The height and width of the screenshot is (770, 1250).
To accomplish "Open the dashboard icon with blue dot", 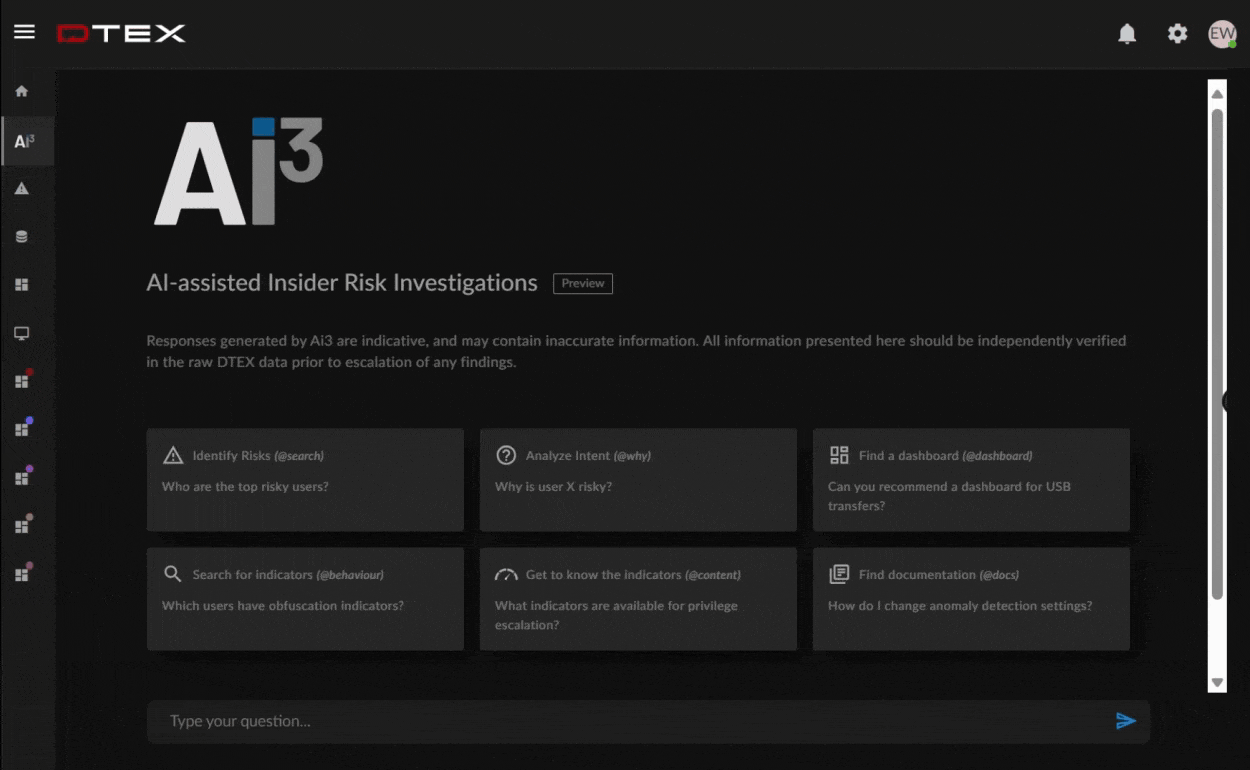I will click(22, 429).
